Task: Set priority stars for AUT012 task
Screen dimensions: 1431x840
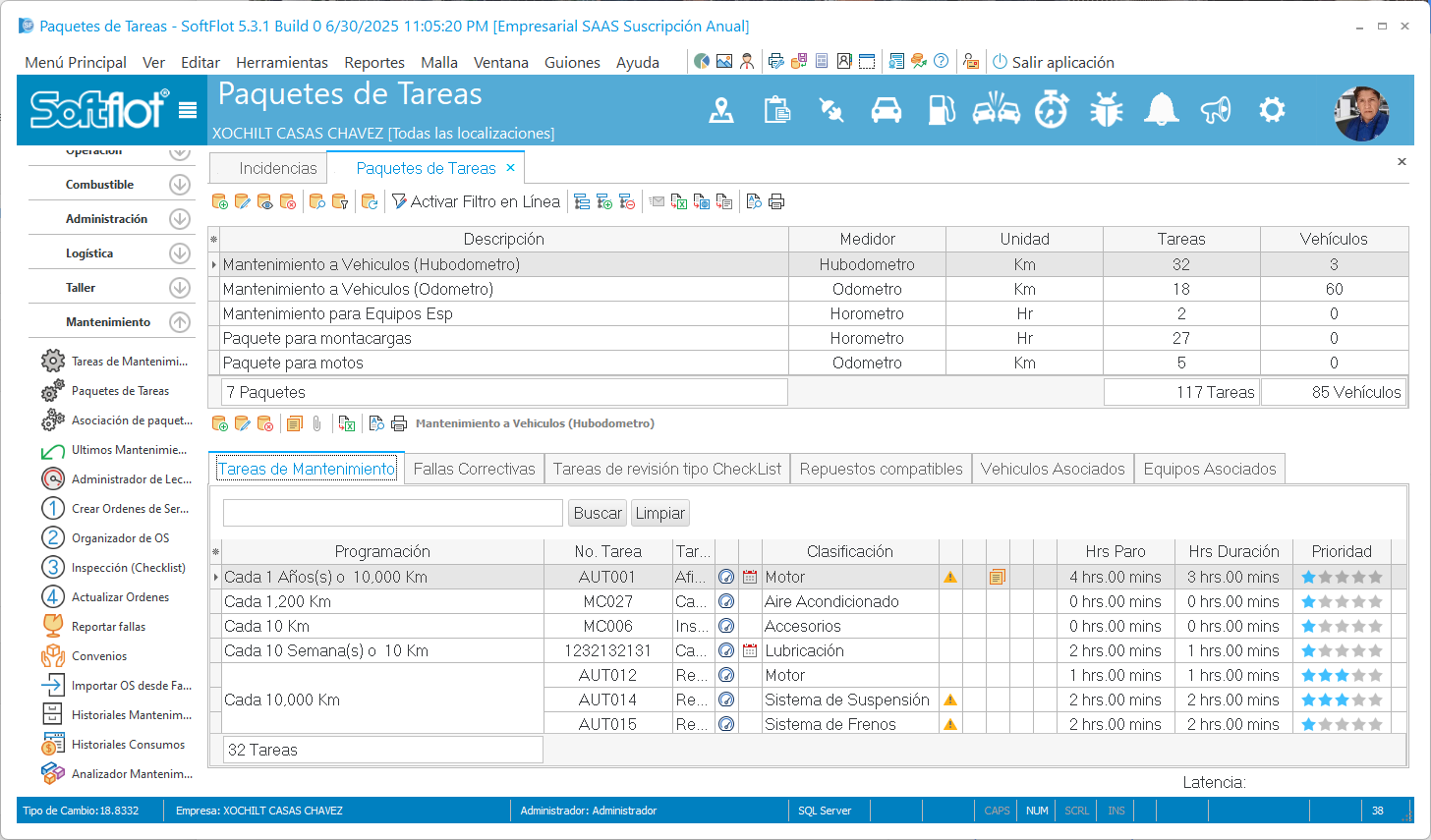Action: click(x=1341, y=675)
